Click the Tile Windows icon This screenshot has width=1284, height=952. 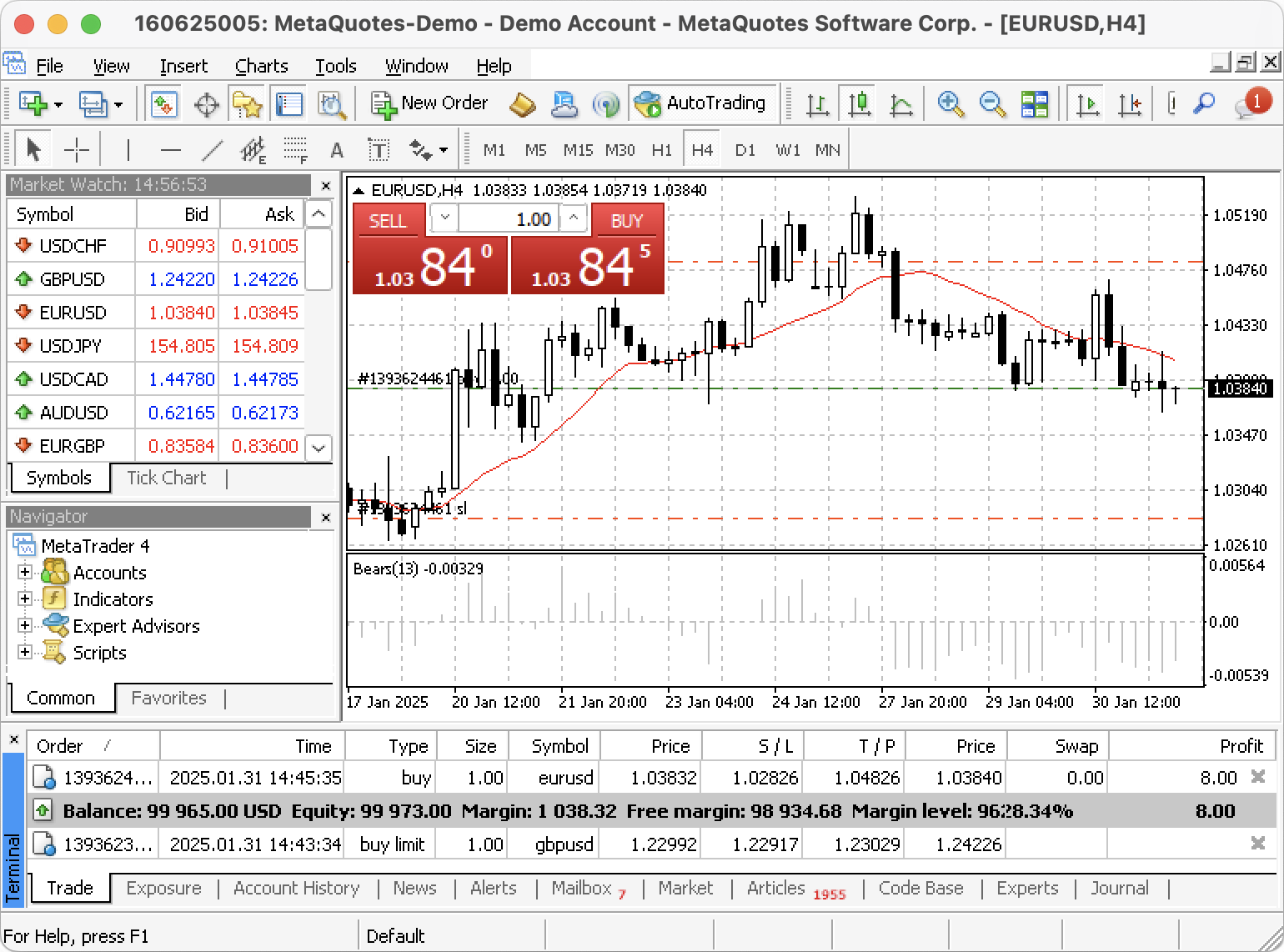click(x=1035, y=104)
